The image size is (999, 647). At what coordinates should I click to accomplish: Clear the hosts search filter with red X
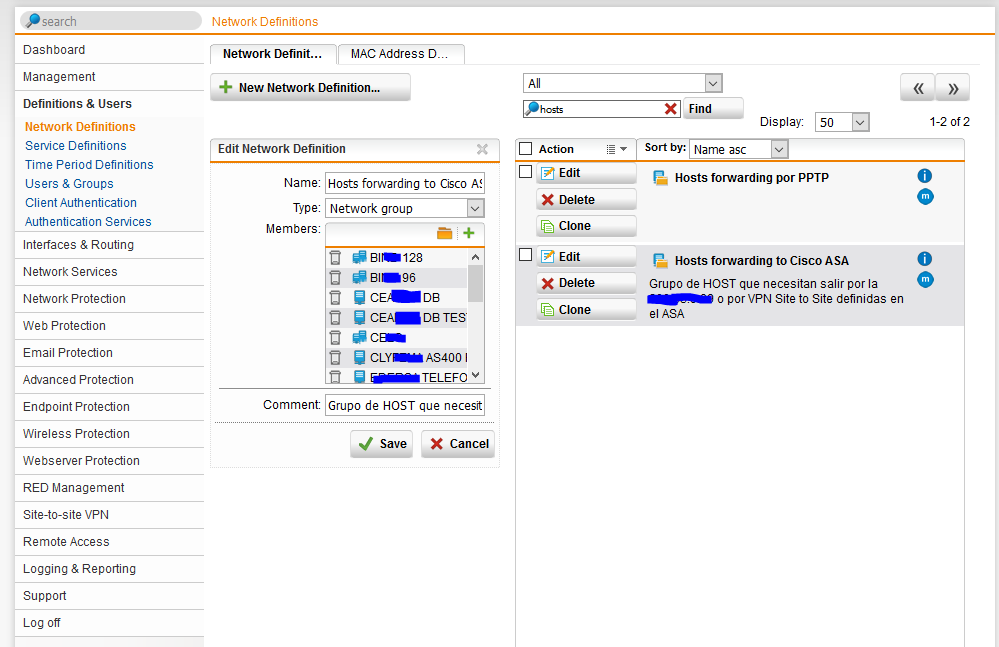tap(671, 109)
